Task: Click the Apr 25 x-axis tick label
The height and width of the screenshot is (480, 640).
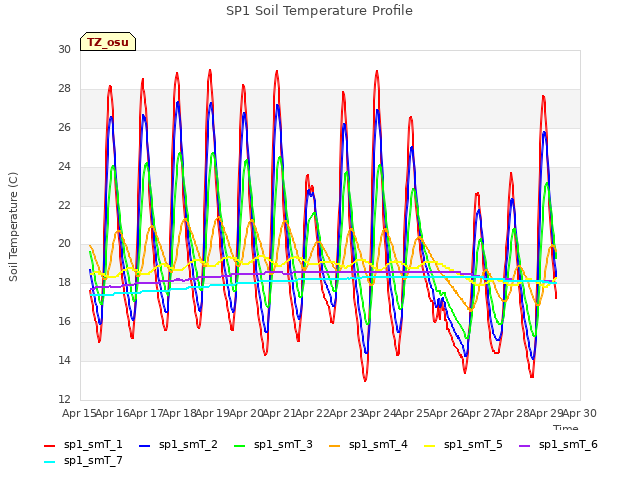Action: pyautogui.click(x=413, y=414)
